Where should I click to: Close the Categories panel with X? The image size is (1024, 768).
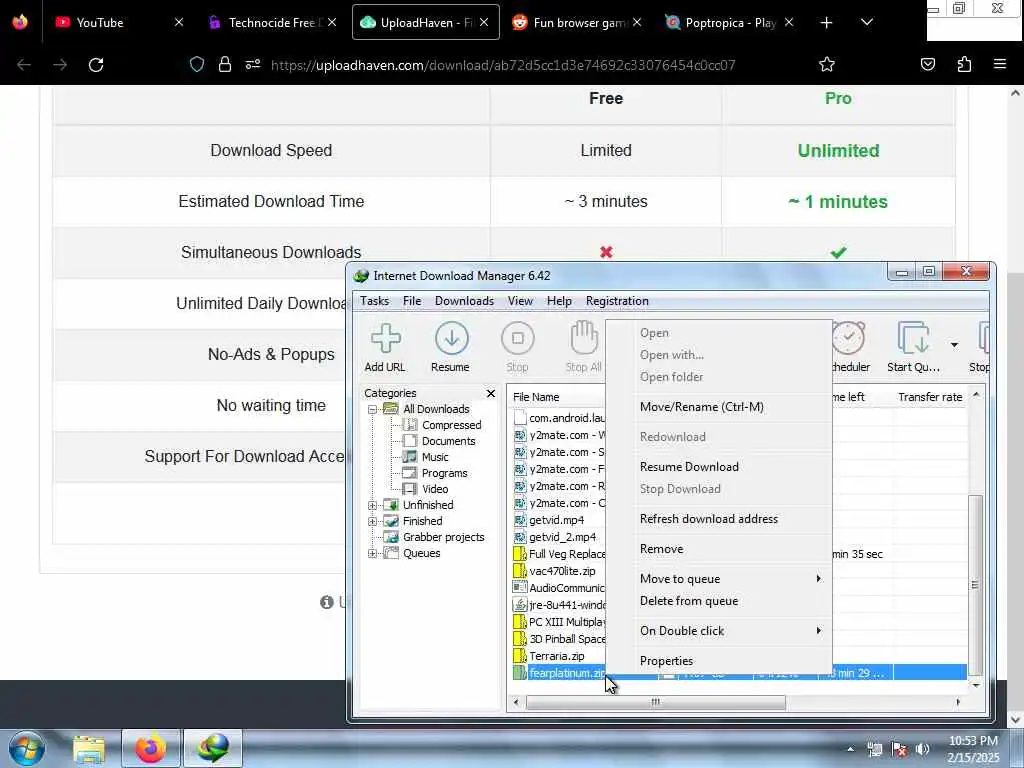coord(491,393)
